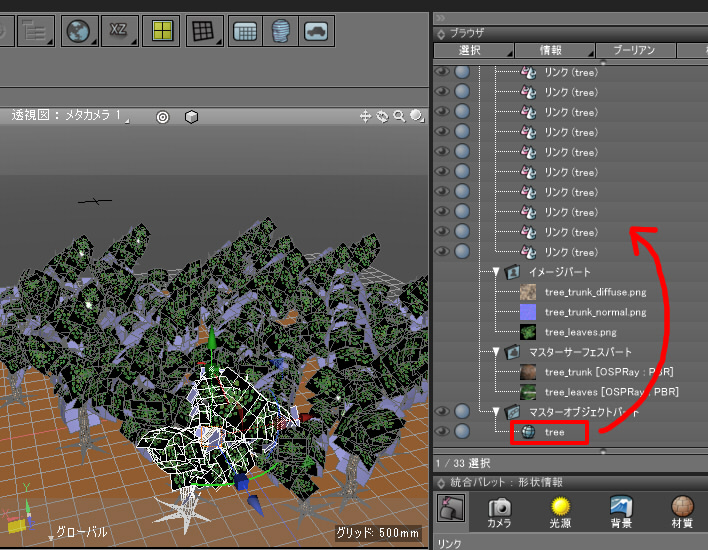Collapse the イメージパート folder
Image resolution: width=708 pixels, height=550 pixels.
(x=497, y=272)
